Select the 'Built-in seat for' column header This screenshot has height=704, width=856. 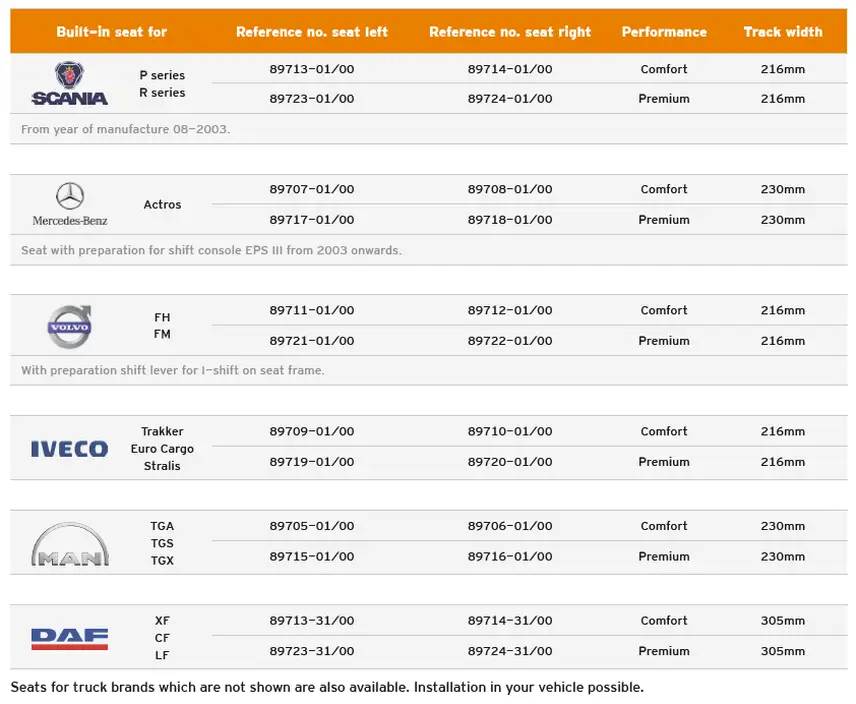click(x=112, y=32)
